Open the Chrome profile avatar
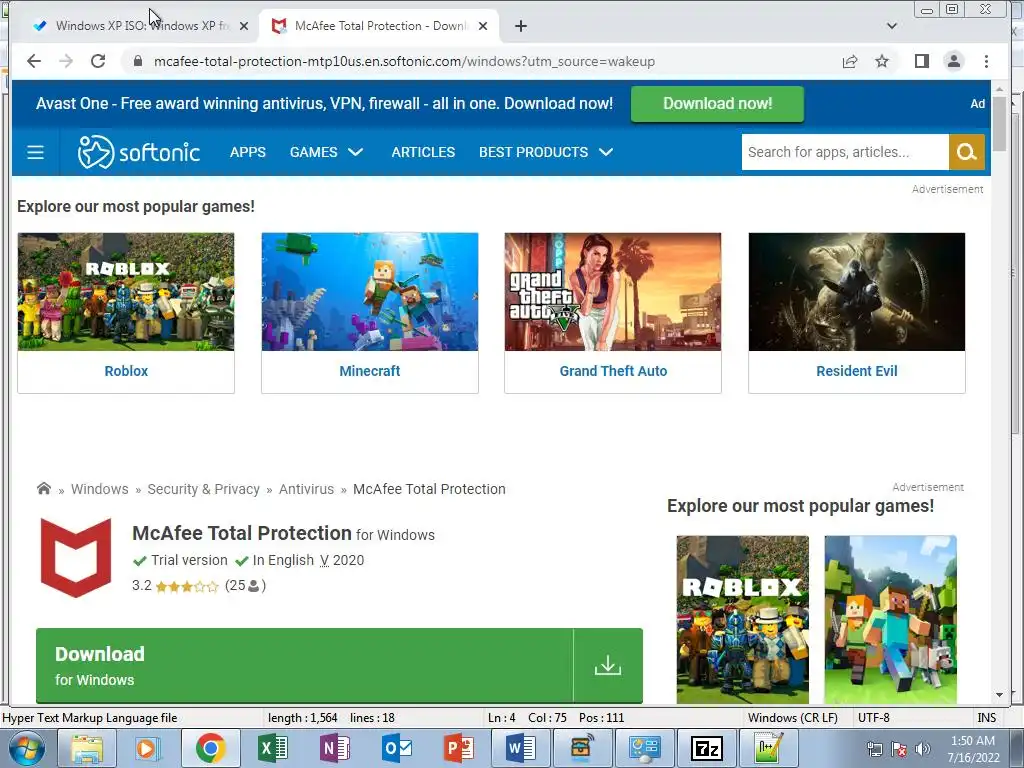 pos(953,61)
